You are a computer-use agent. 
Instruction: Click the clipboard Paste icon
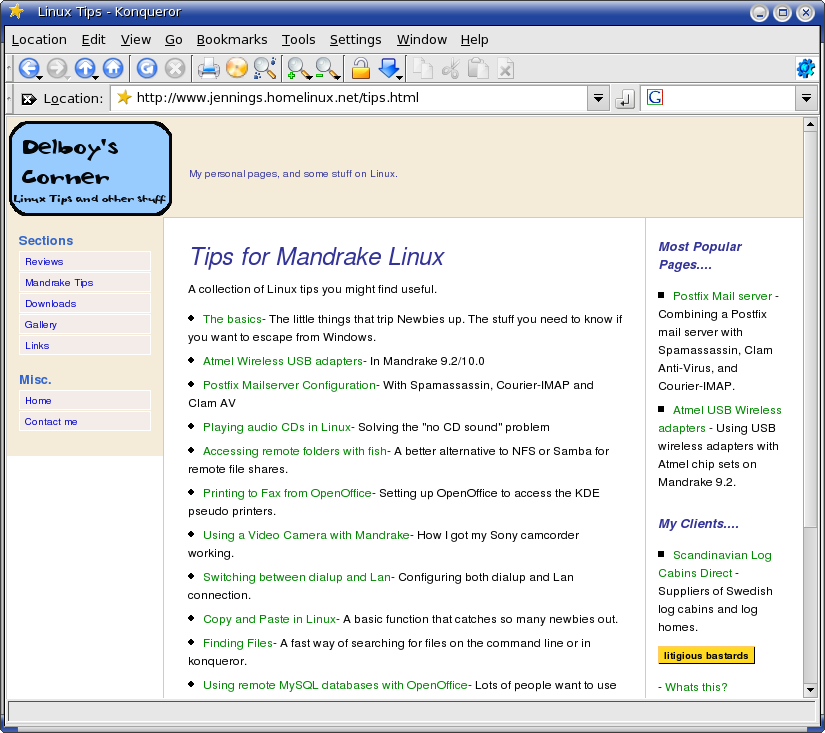click(478, 68)
